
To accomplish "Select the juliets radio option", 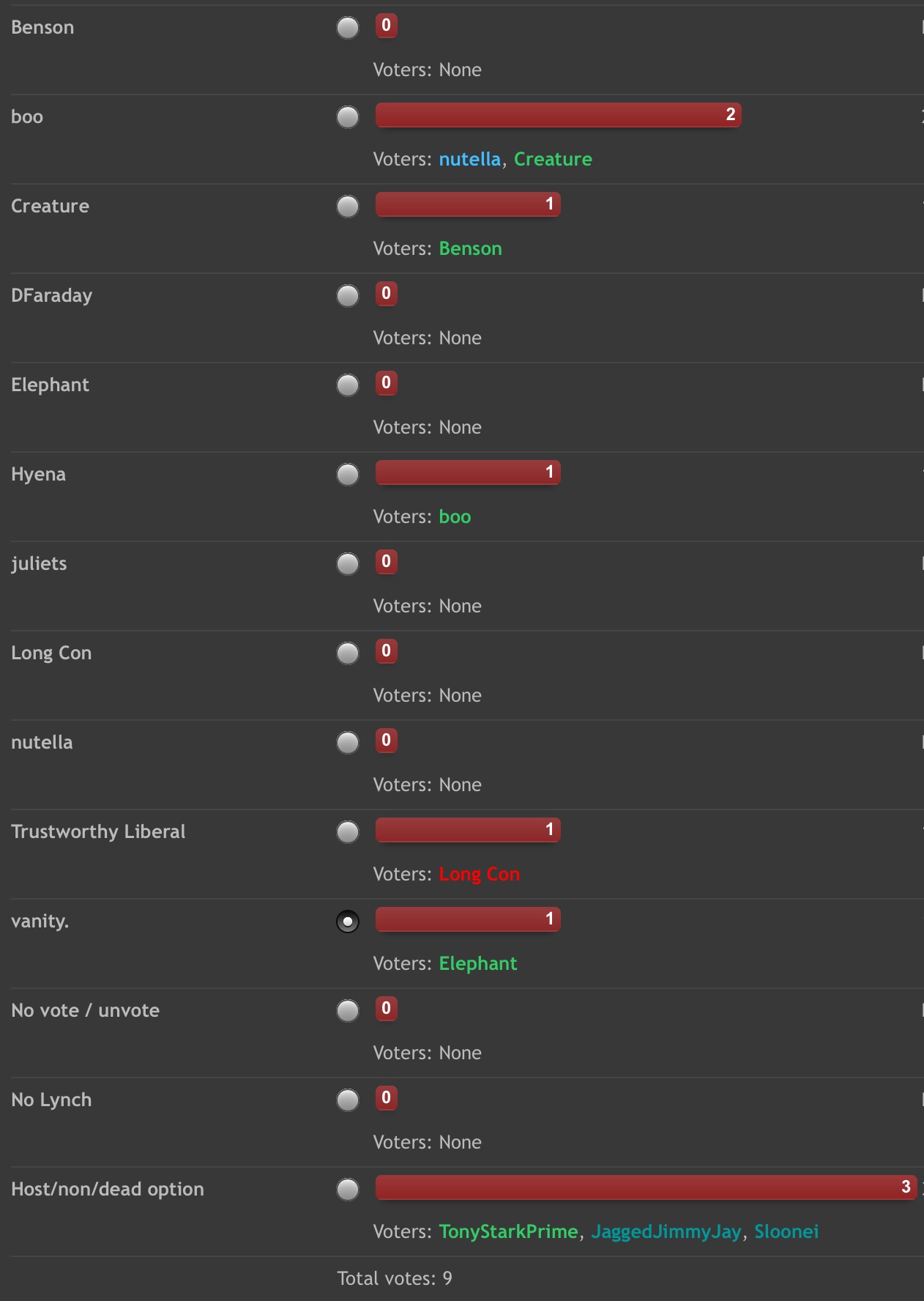I will point(348,564).
